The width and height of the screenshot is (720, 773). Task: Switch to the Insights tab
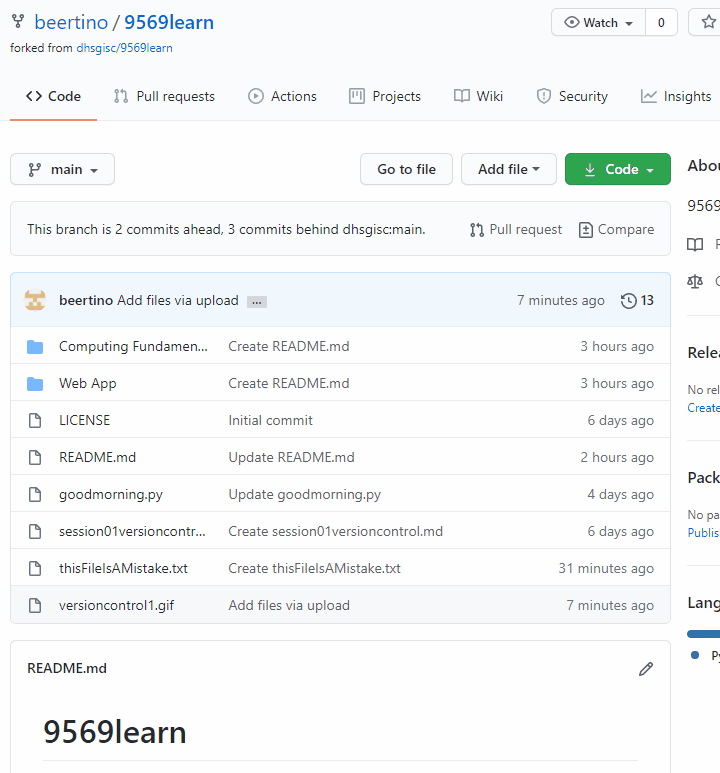(x=676, y=96)
